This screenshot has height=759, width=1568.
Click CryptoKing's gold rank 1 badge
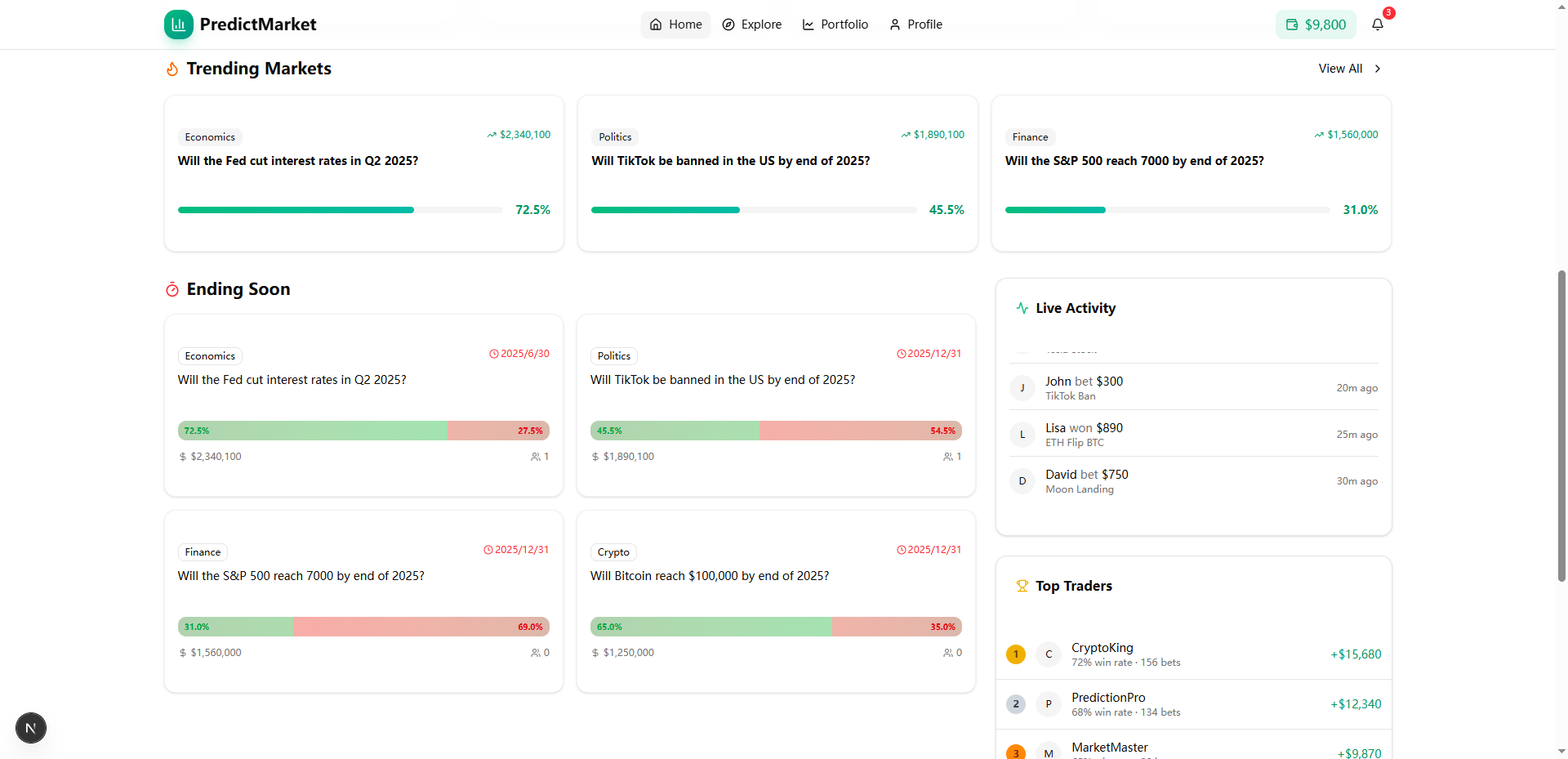[1016, 654]
